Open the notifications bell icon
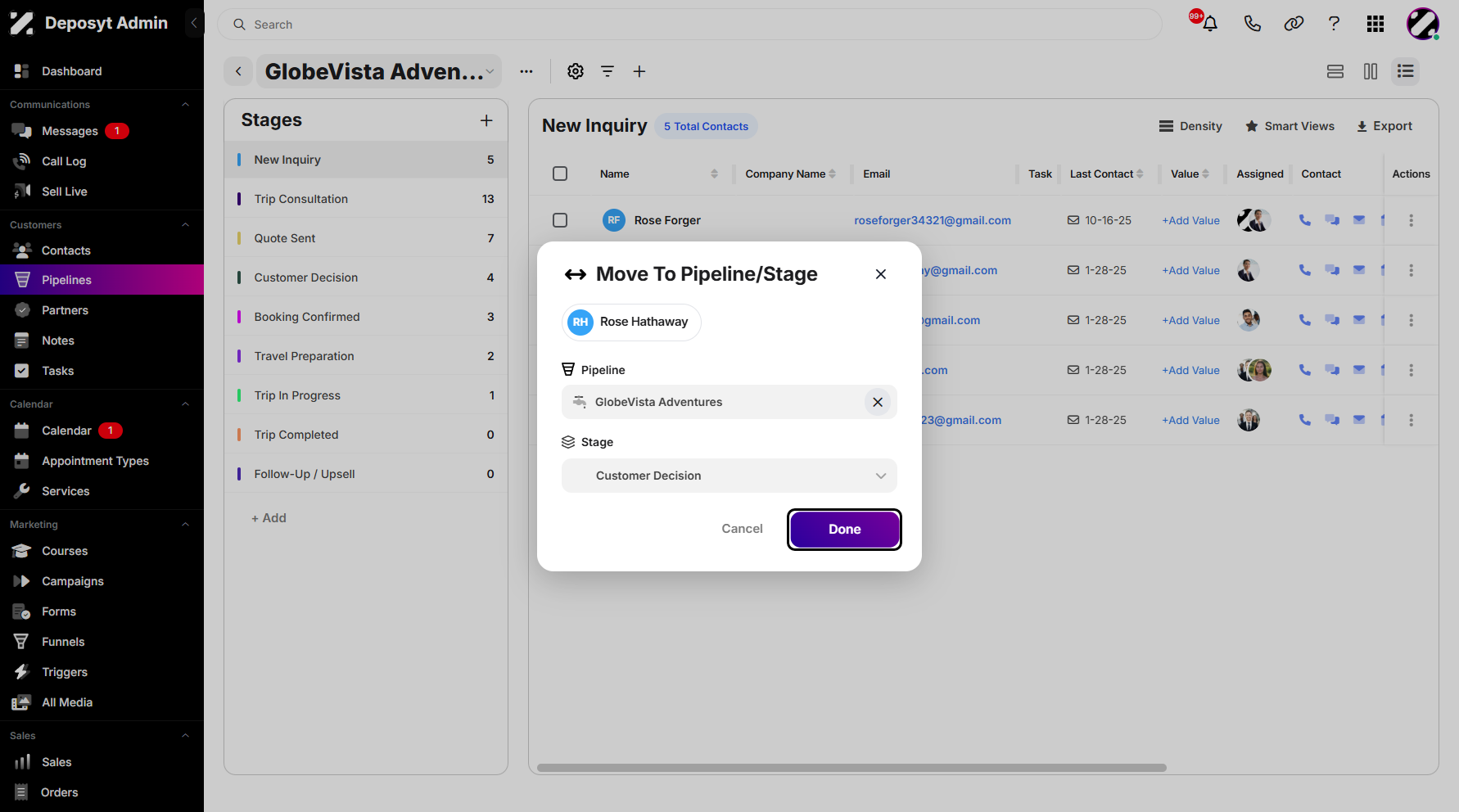 [x=1209, y=24]
